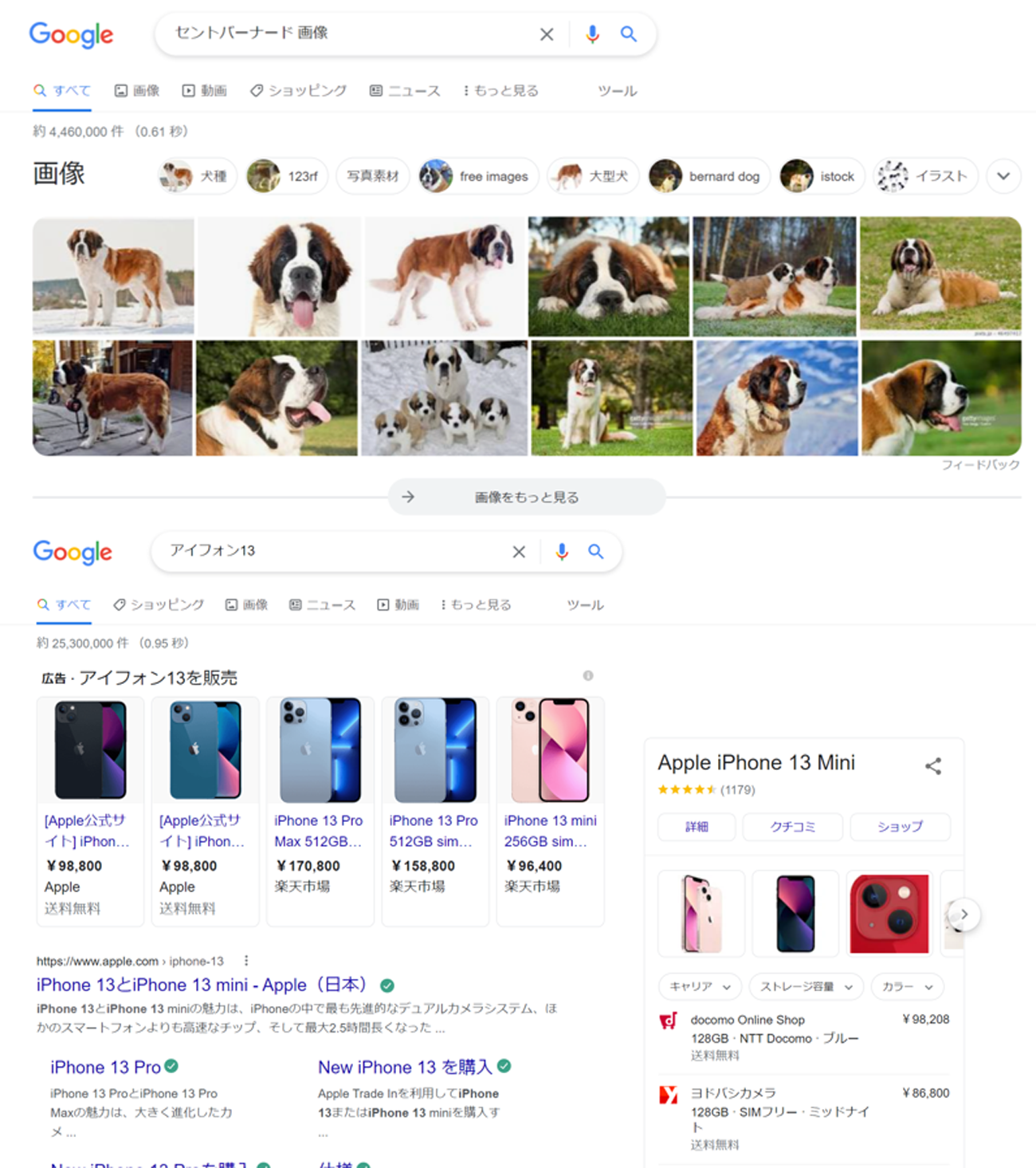Switch to the 画像 tab in the top search
Image resolution: width=1036 pixels, height=1168 pixels.
pyautogui.click(x=137, y=91)
